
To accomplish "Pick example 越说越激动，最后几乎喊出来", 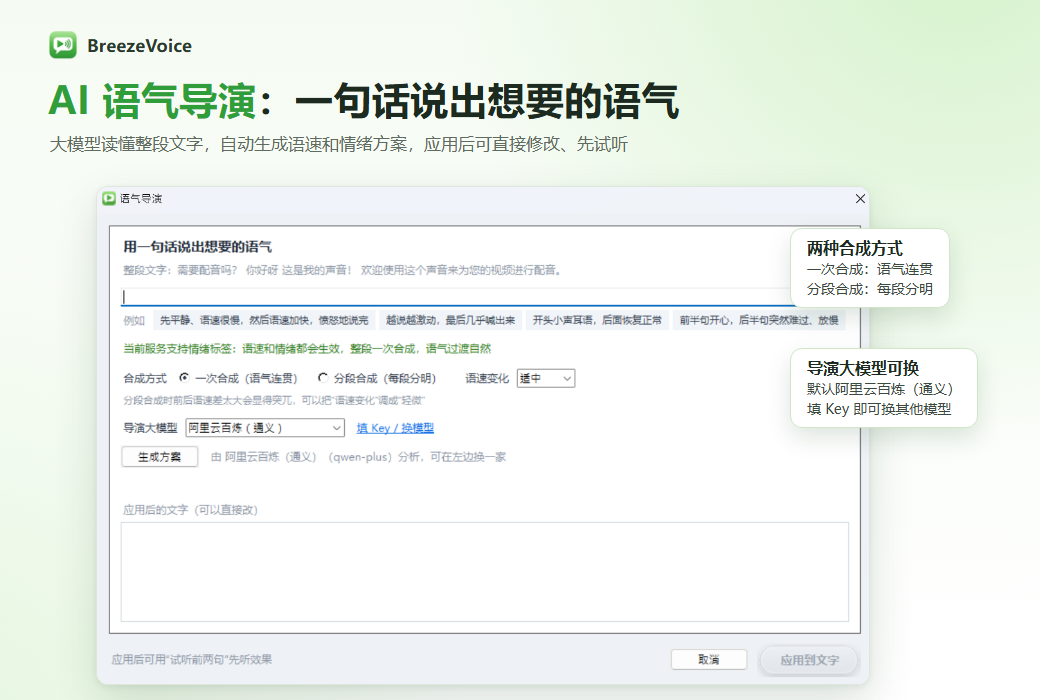I will (450, 320).
